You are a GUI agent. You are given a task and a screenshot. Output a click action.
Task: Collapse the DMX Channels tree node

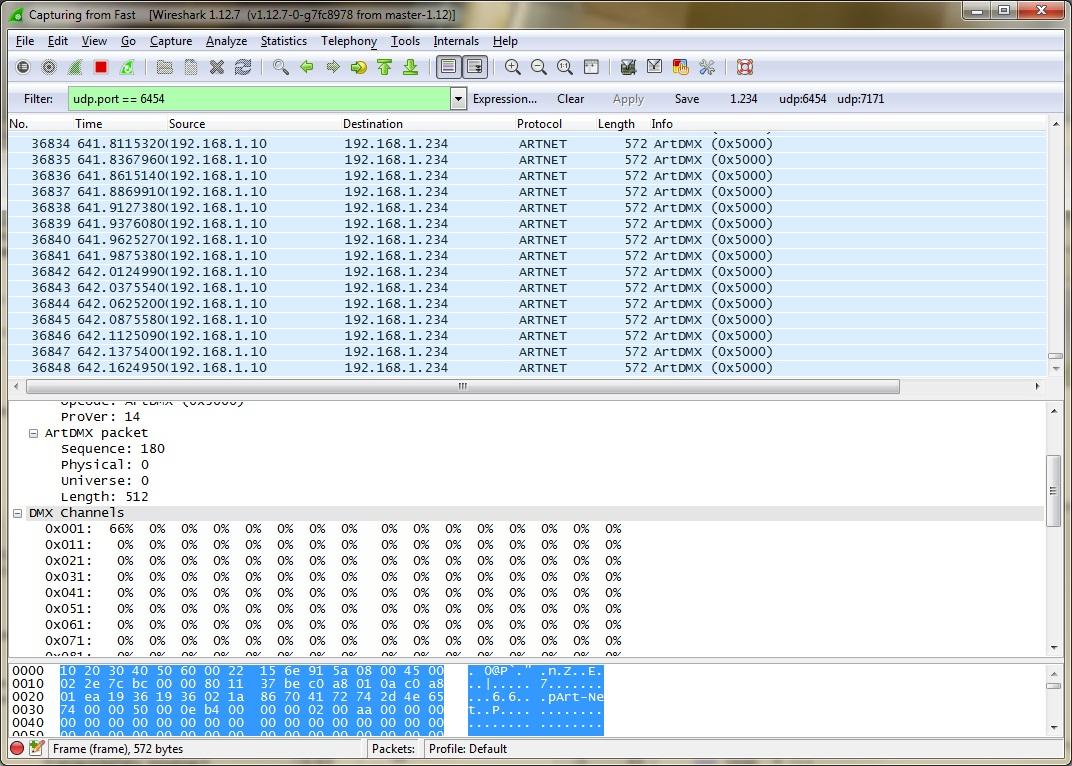(x=17, y=514)
